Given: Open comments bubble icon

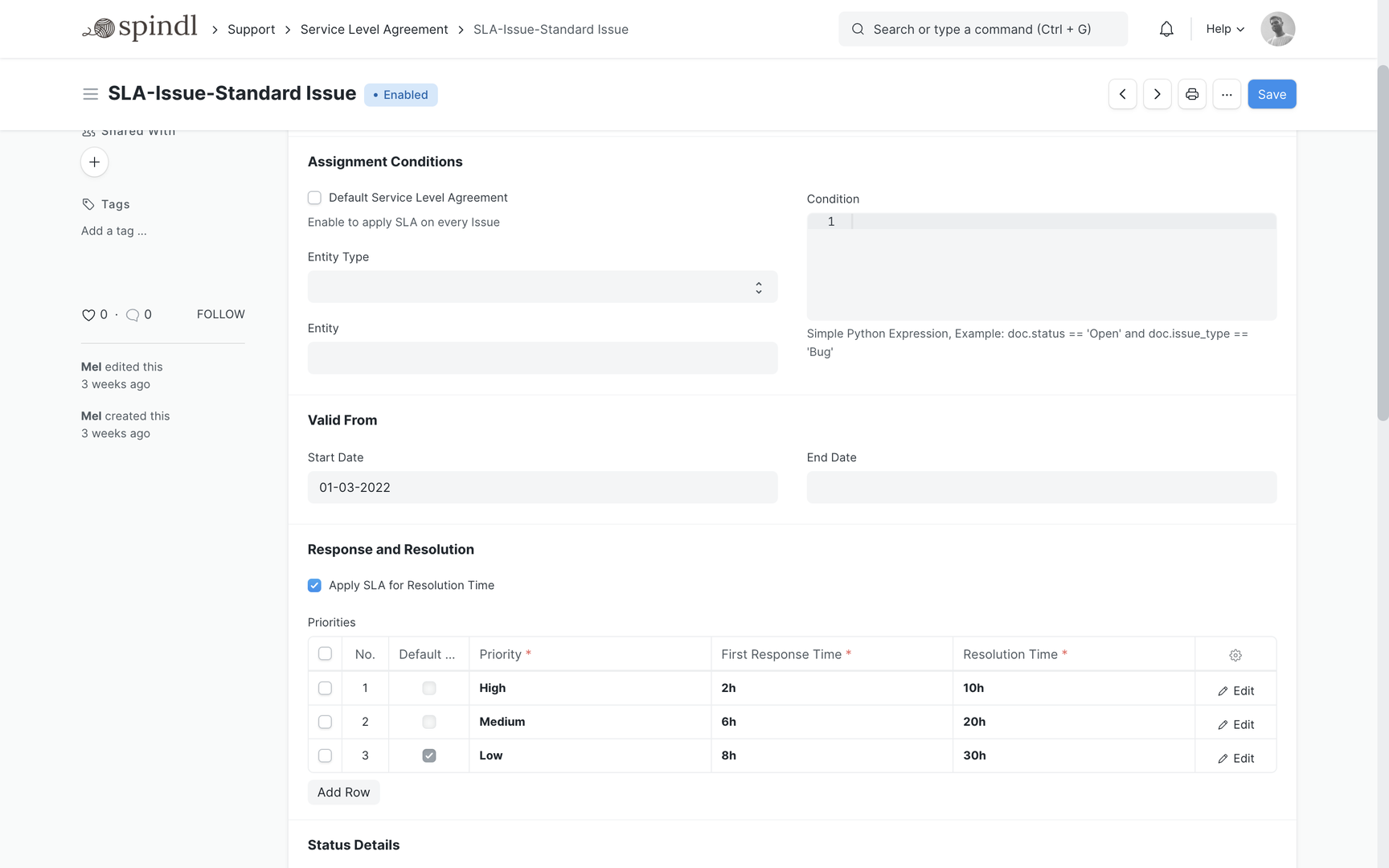Looking at the screenshot, I should coord(133,315).
